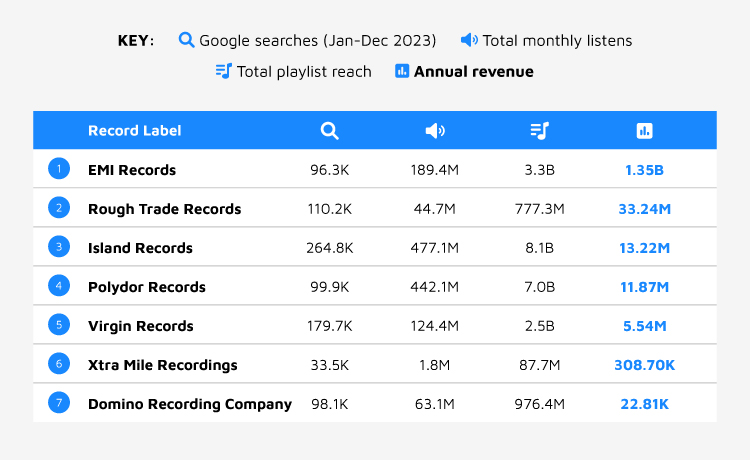750x460 pixels.
Task: Click Google searches (Jan-Dec 2023) key text
Action: click(x=318, y=41)
